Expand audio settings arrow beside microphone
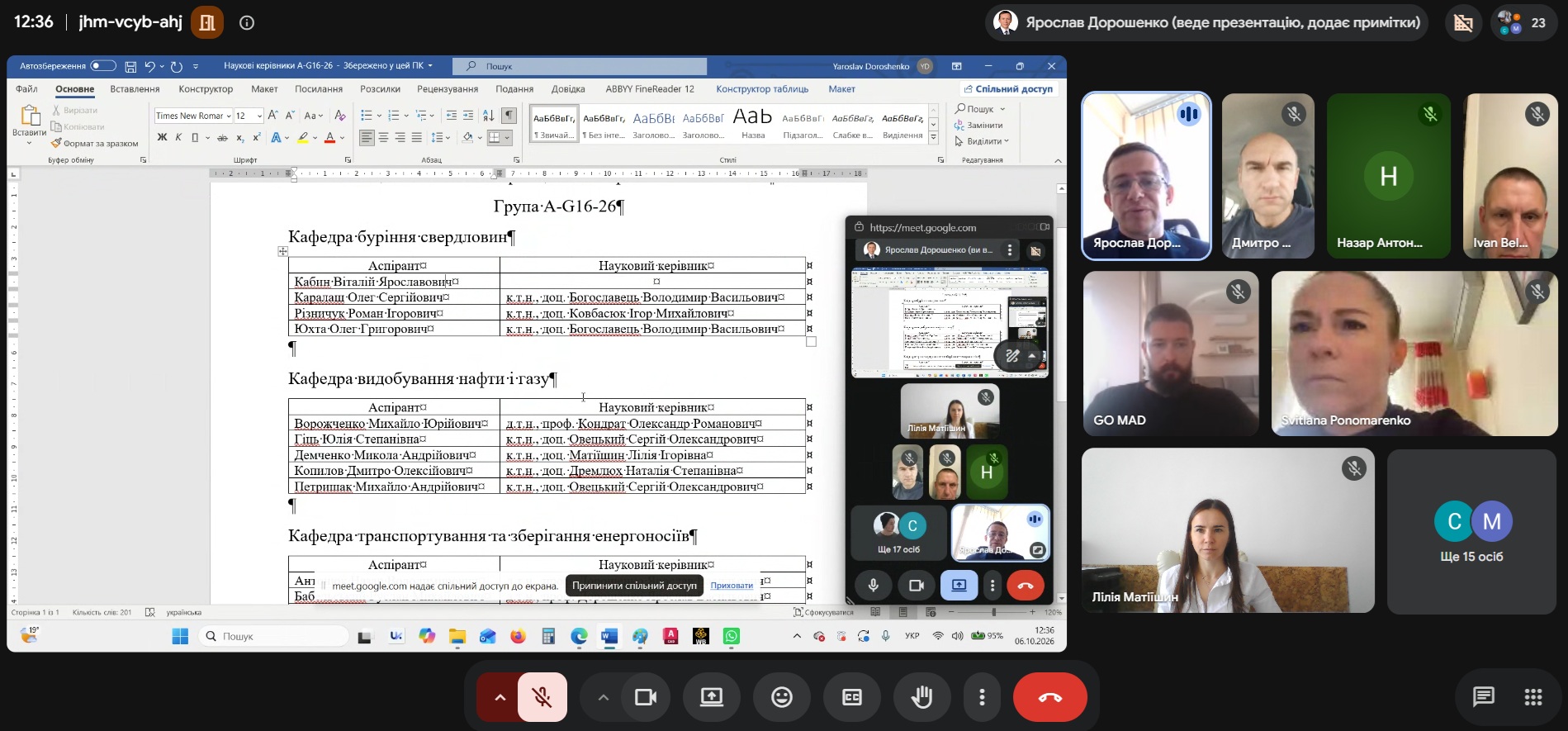The image size is (1568, 731). click(x=500, y=697)
